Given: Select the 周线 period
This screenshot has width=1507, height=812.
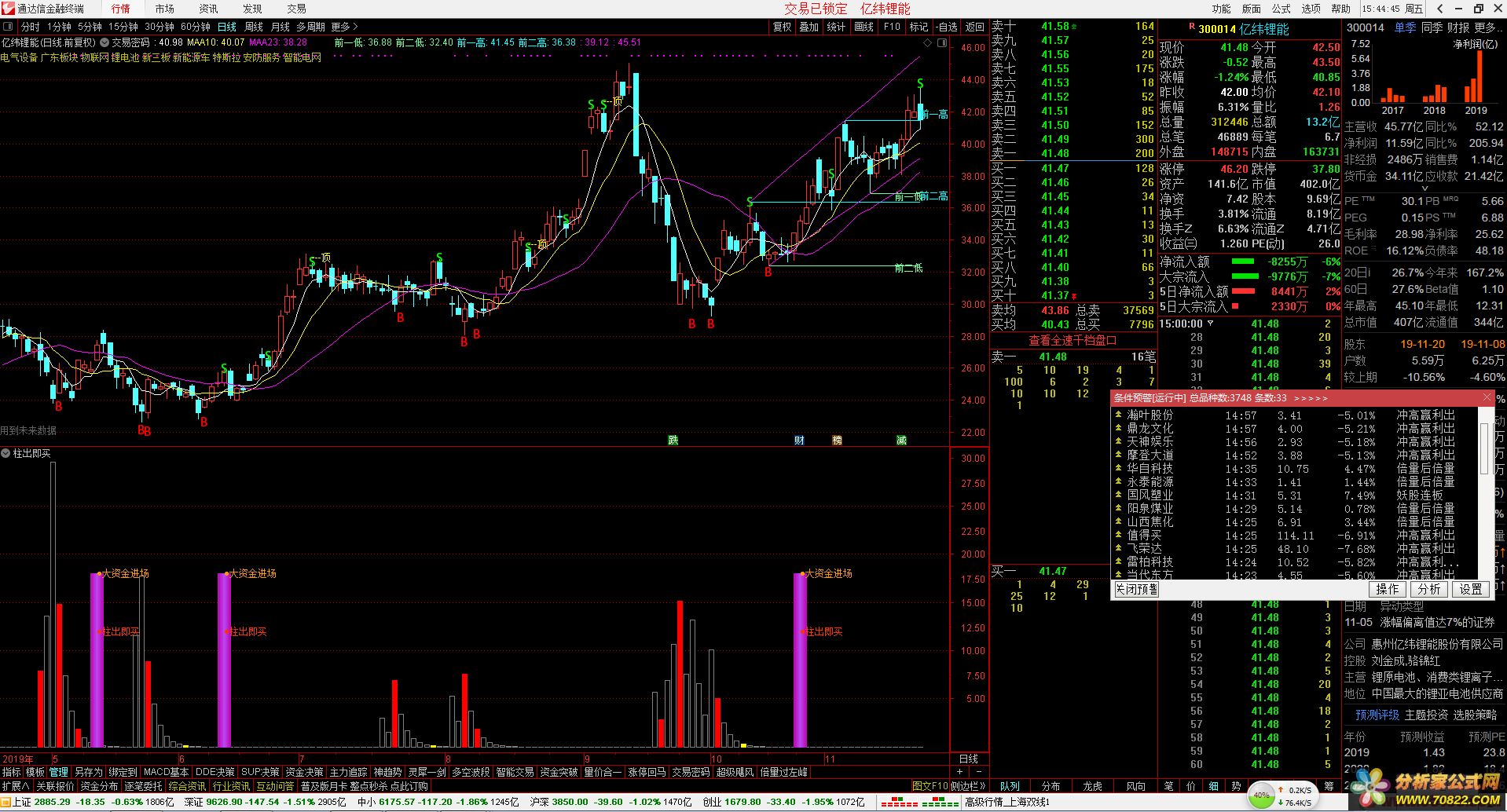Looking at the screenshot, I should 254,27.
